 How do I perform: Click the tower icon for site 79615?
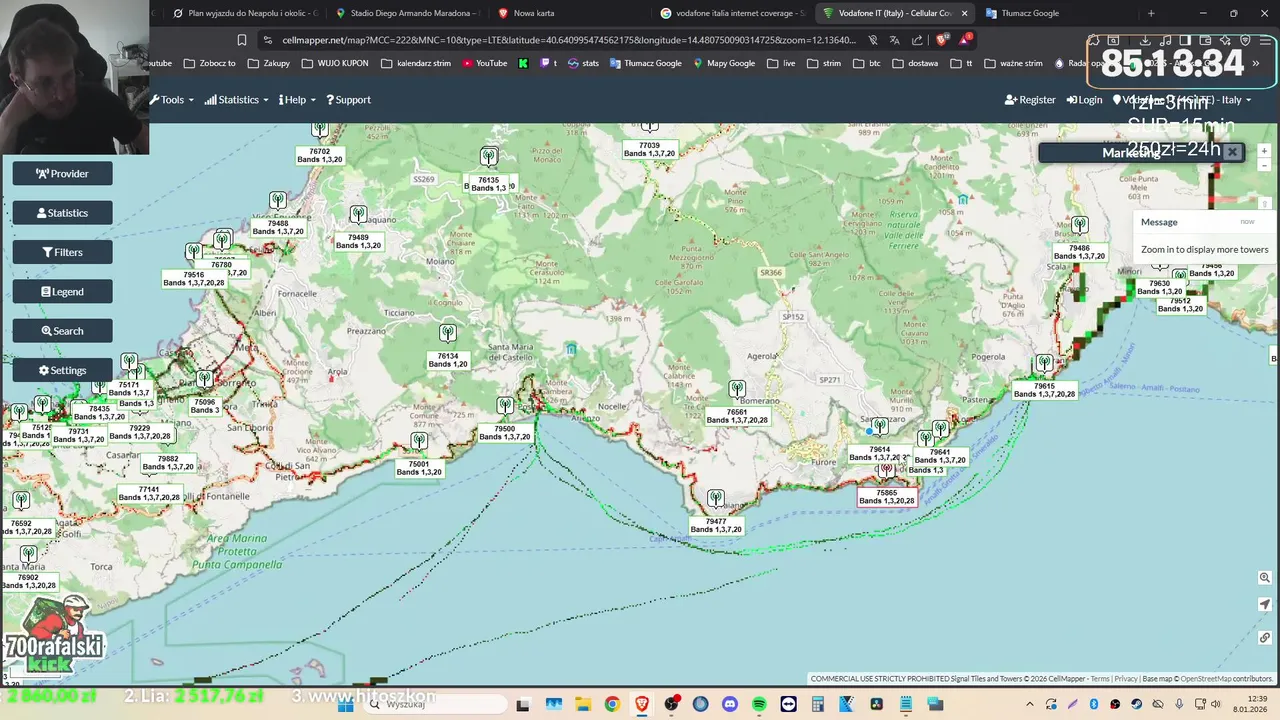coord(1044,362)
